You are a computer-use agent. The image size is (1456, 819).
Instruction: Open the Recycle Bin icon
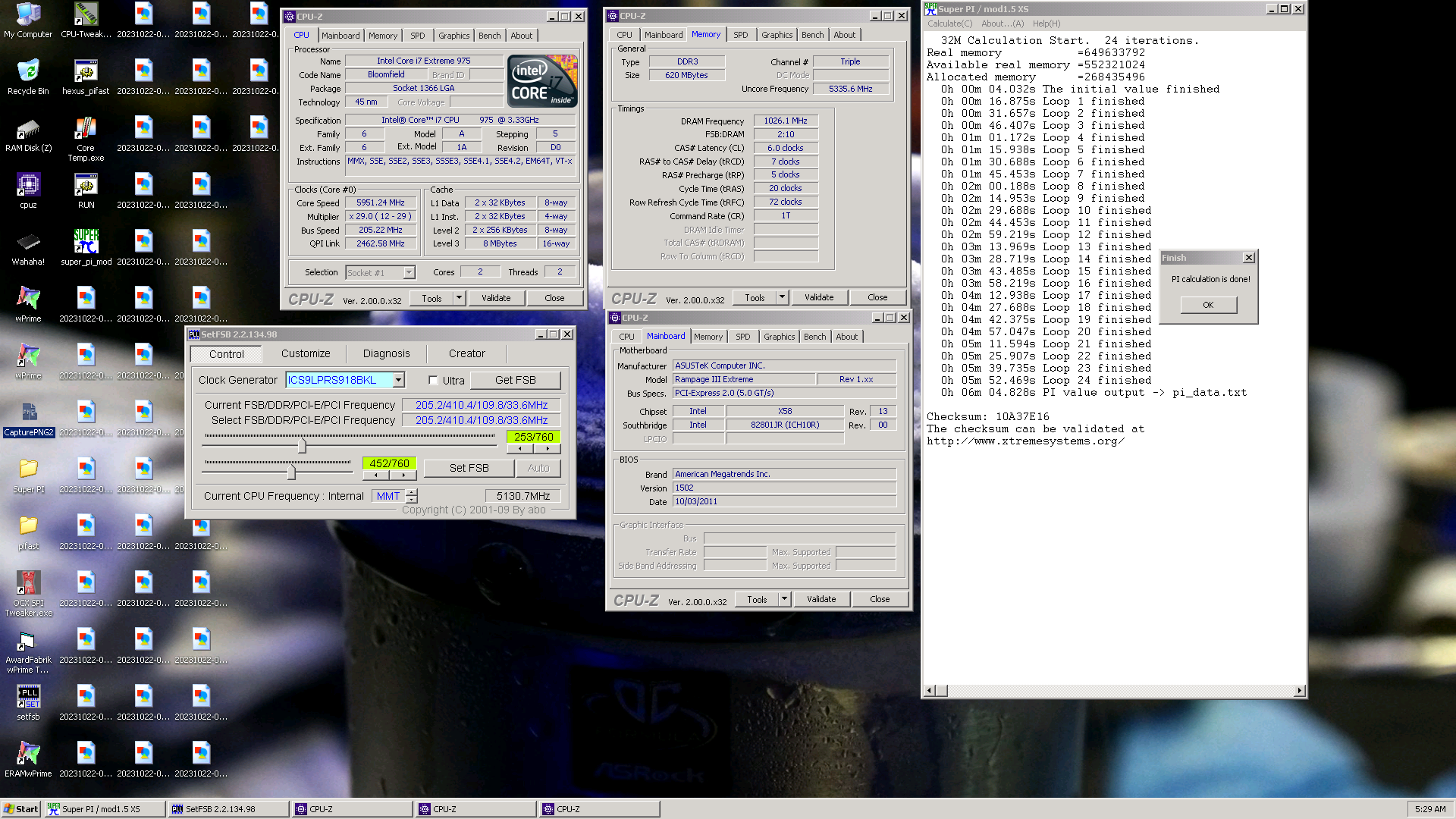tap(28, 77)
